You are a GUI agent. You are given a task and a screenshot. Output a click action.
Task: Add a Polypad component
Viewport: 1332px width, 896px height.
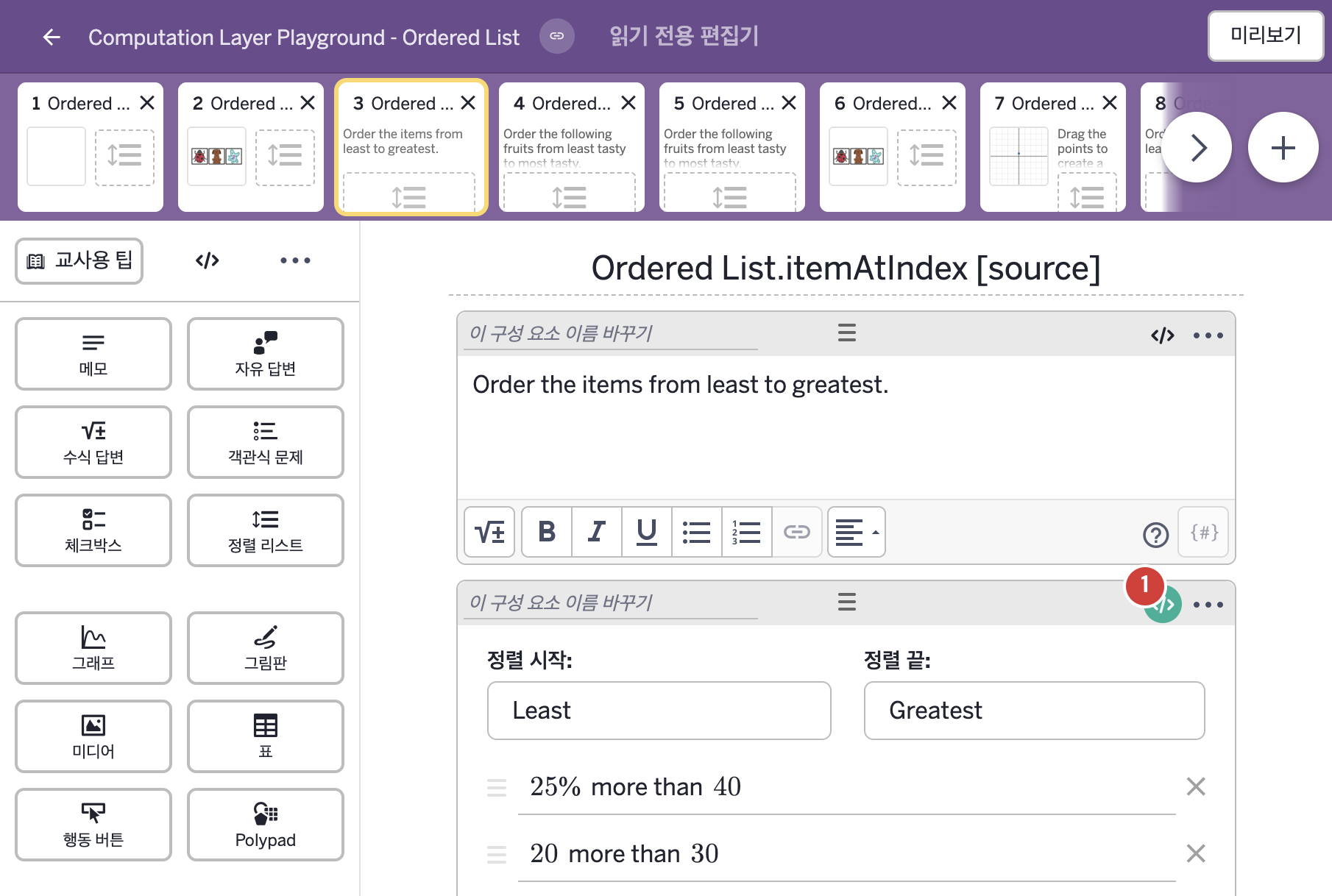pyautogui.click(x=266, y=825)
